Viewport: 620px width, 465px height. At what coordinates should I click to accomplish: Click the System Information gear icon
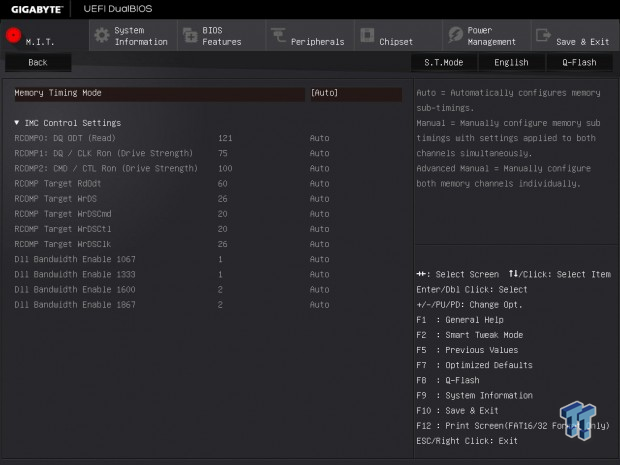[x=102, y=35]
